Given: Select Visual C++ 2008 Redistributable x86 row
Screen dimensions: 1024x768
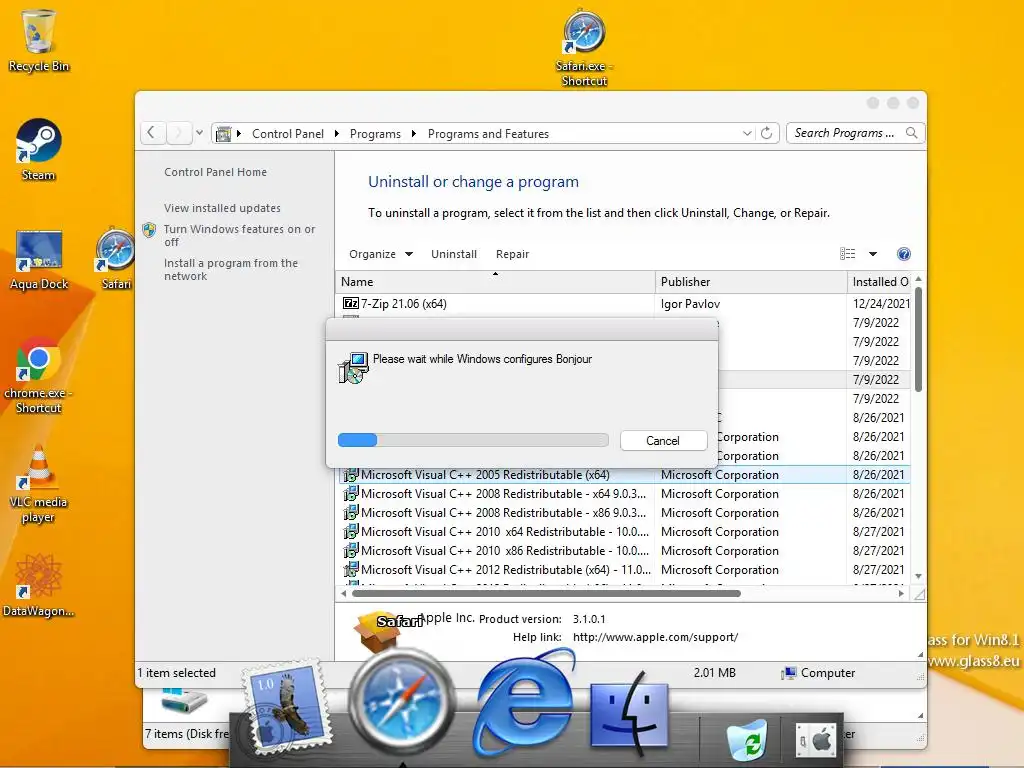Looking at the screenshot, I should pos(624,513).
